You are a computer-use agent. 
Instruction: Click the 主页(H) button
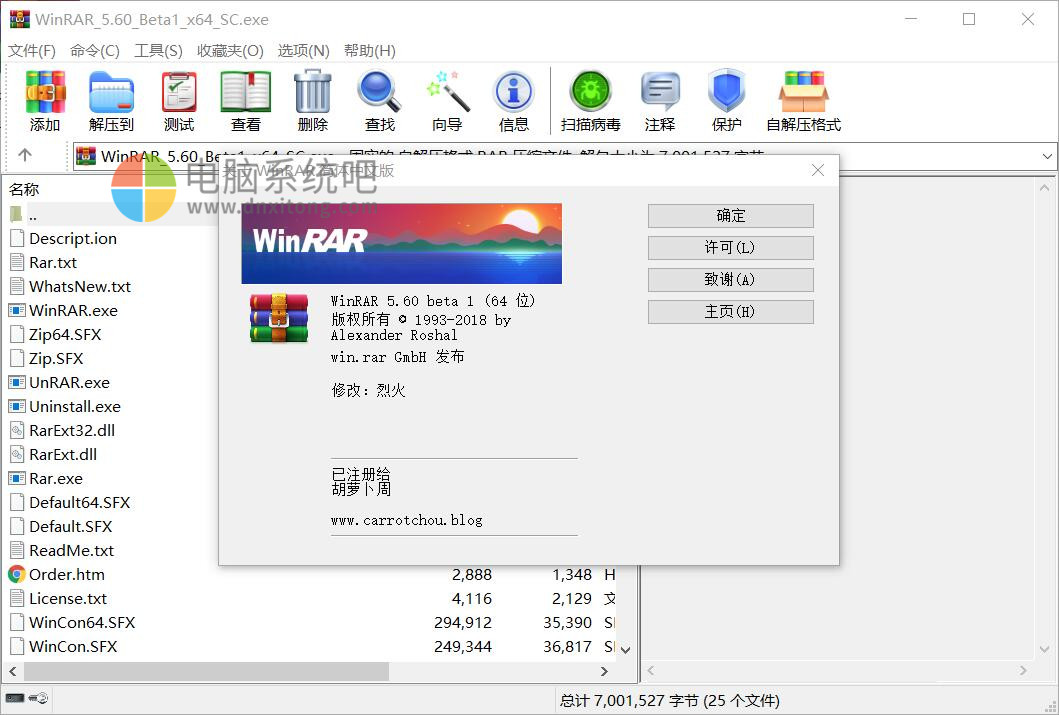[731, 312]
